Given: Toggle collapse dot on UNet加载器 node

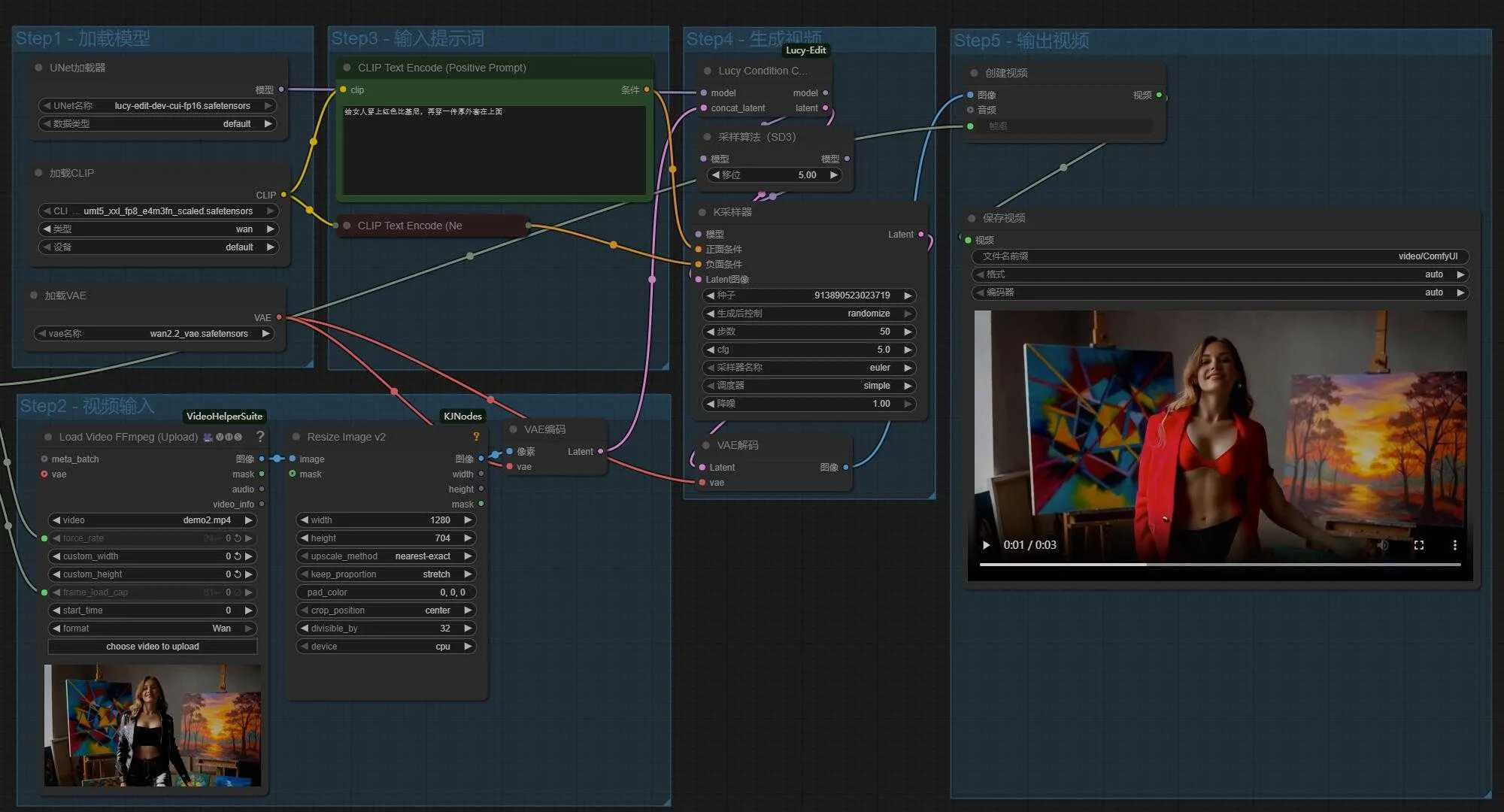Looking at the screenshot, I should pyautogui.click(x=38, y=68).
